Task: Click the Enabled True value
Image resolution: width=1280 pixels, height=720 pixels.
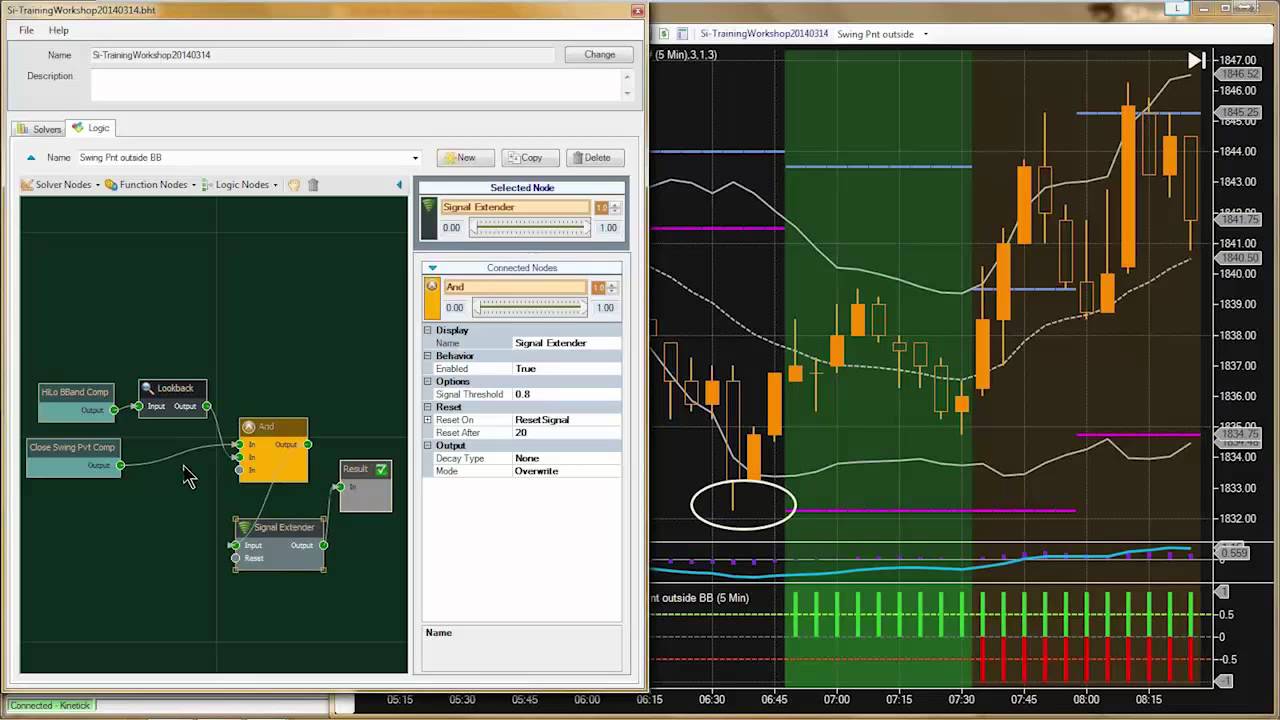Action: pyautogui.click(x=566, y=369)
